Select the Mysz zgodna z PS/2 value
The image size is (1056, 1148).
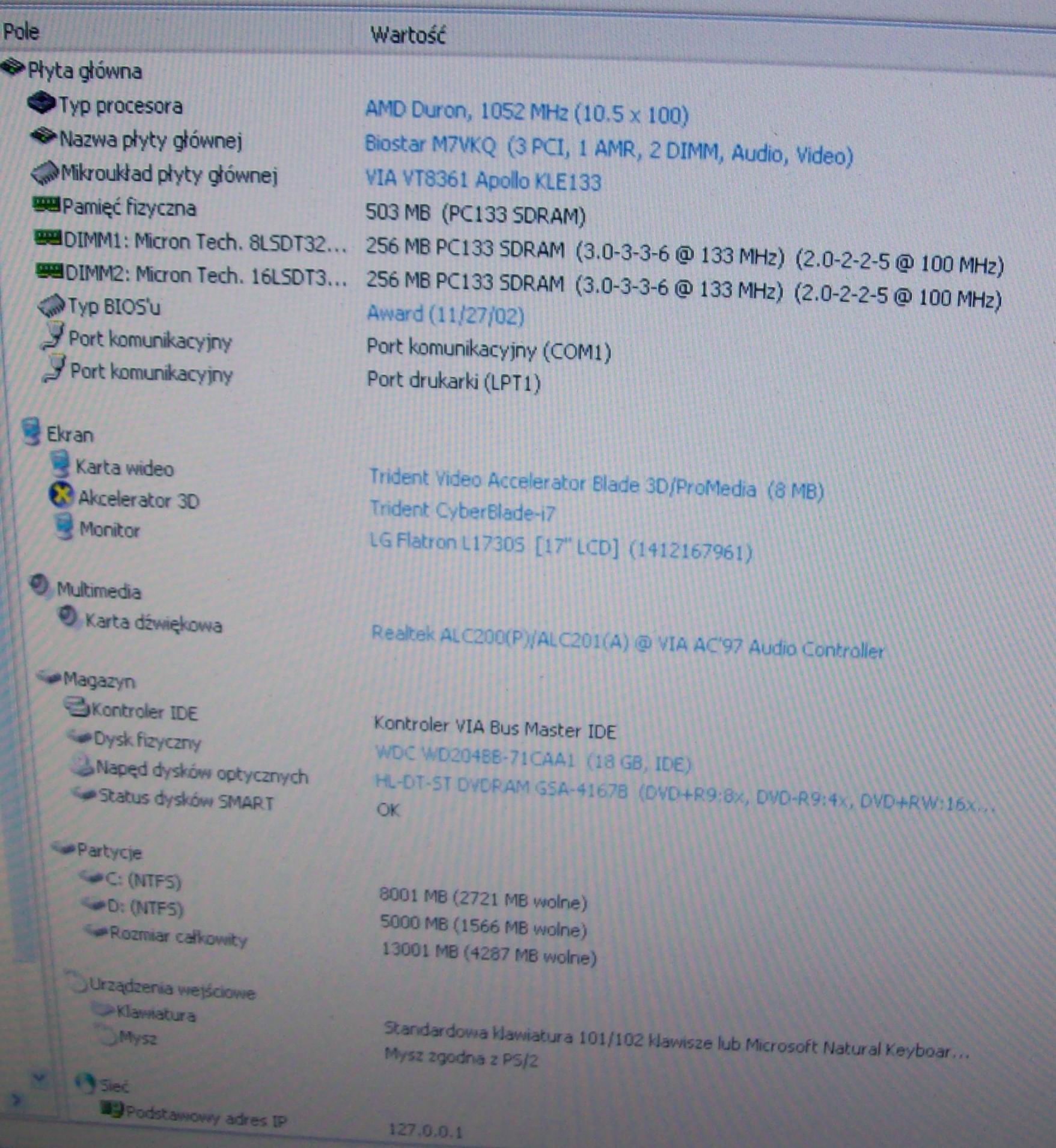tap(461, 1058)
